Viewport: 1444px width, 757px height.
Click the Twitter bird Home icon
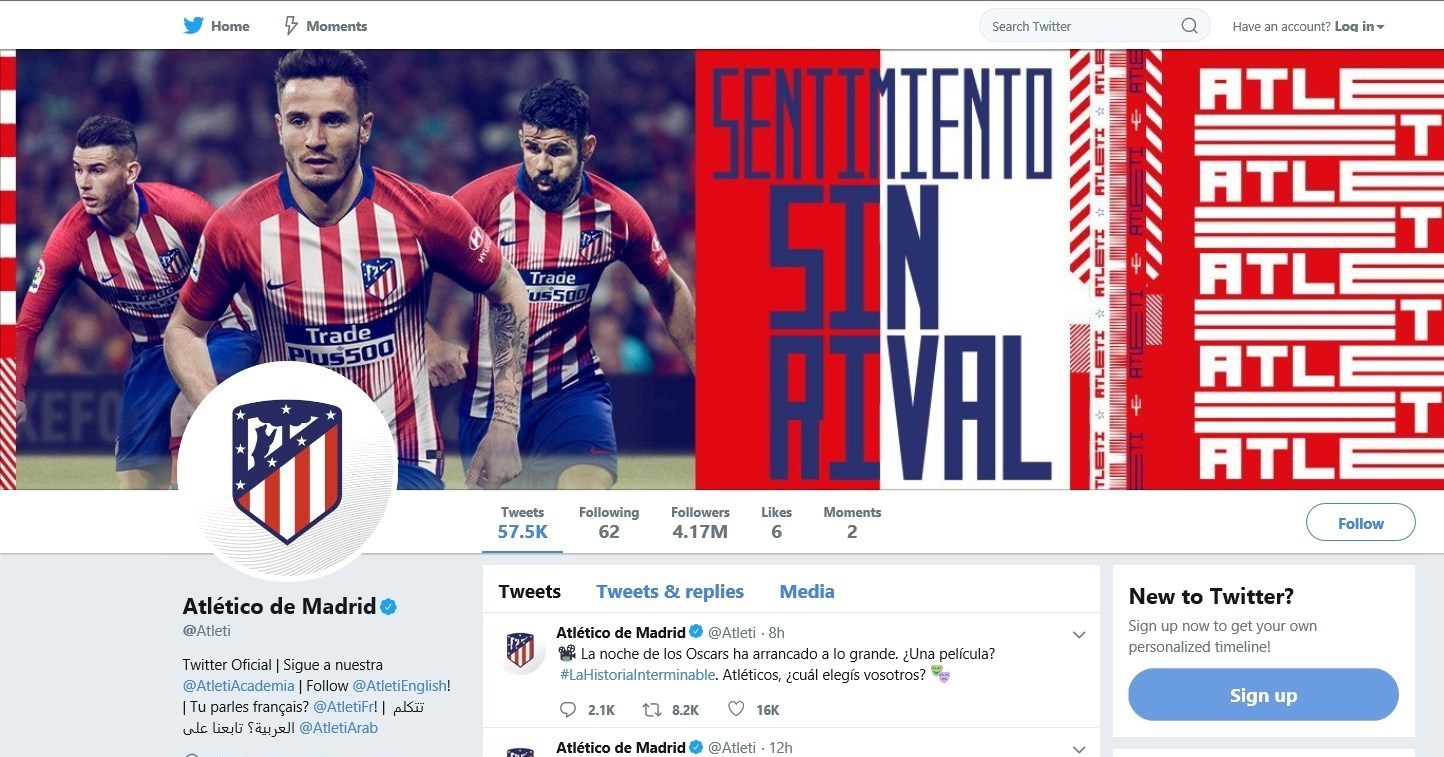pyautogui.click(x=194, y=26)
